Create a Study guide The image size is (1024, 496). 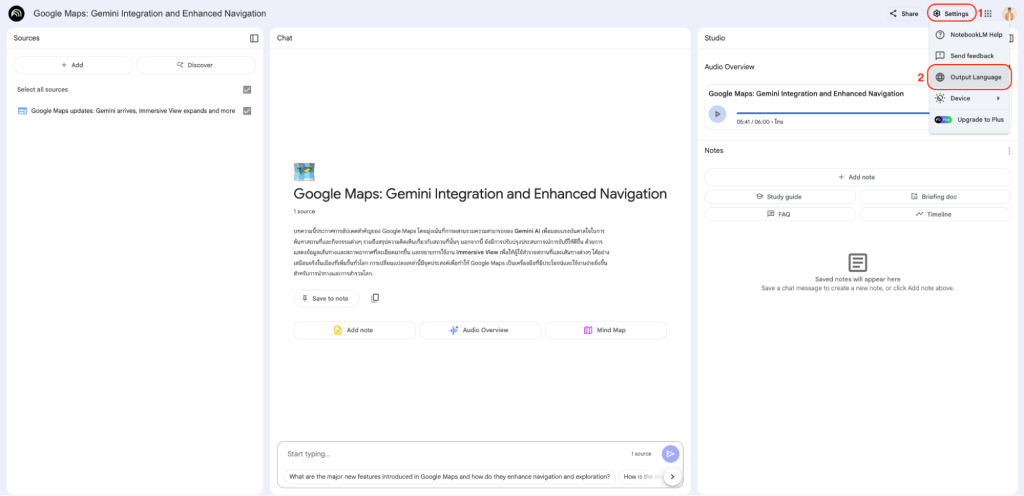click(780, 196)
